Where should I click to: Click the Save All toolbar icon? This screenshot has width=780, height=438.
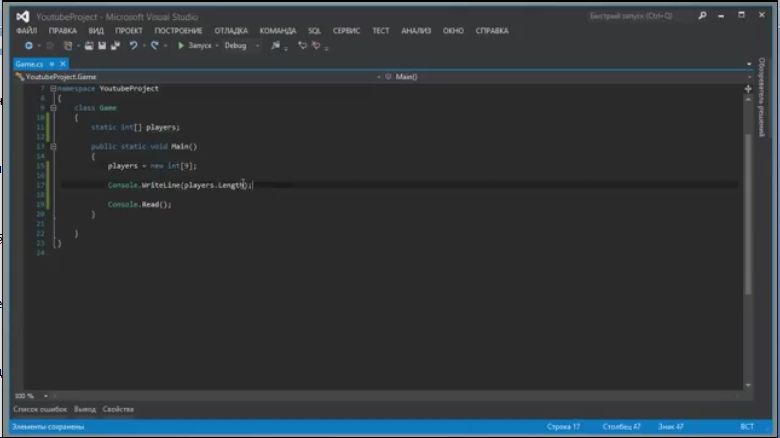click(115, 45)
